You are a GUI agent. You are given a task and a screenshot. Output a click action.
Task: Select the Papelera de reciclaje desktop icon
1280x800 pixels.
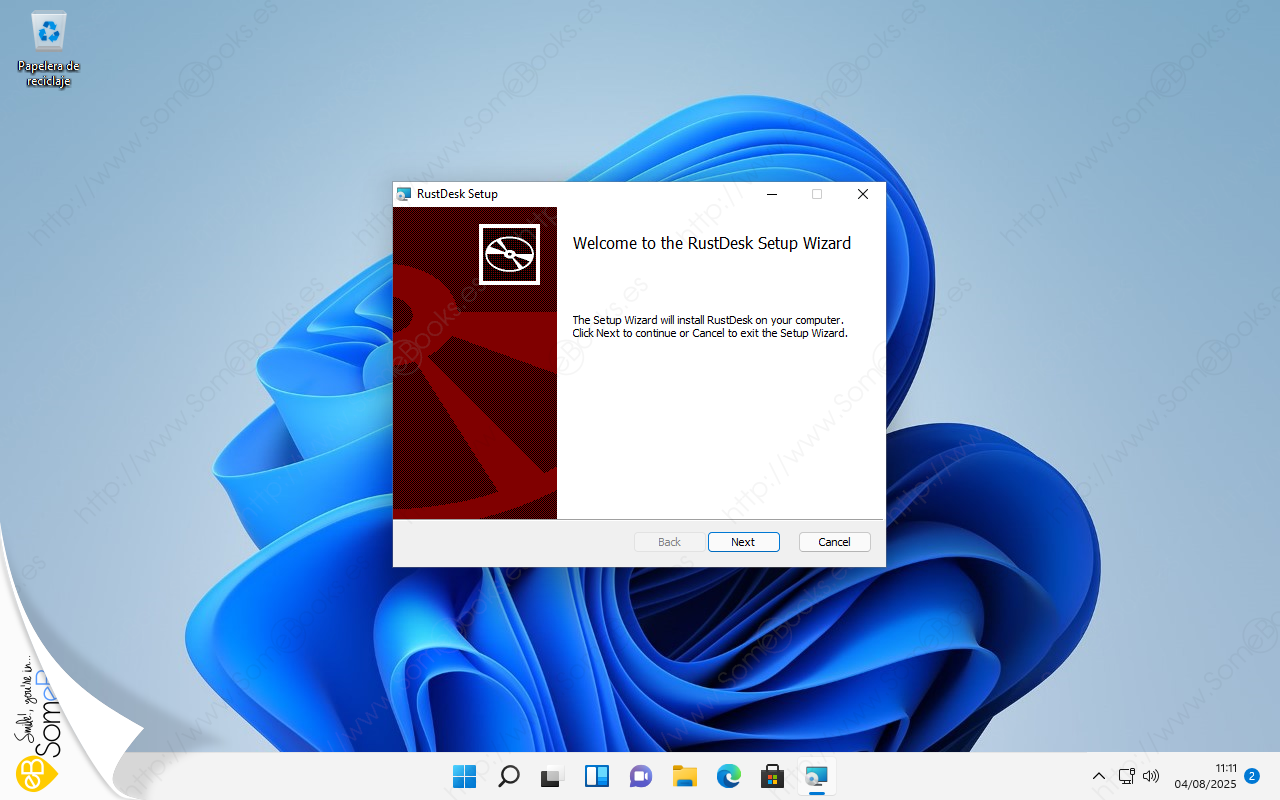pyautogui.click(x=48, y=50)
